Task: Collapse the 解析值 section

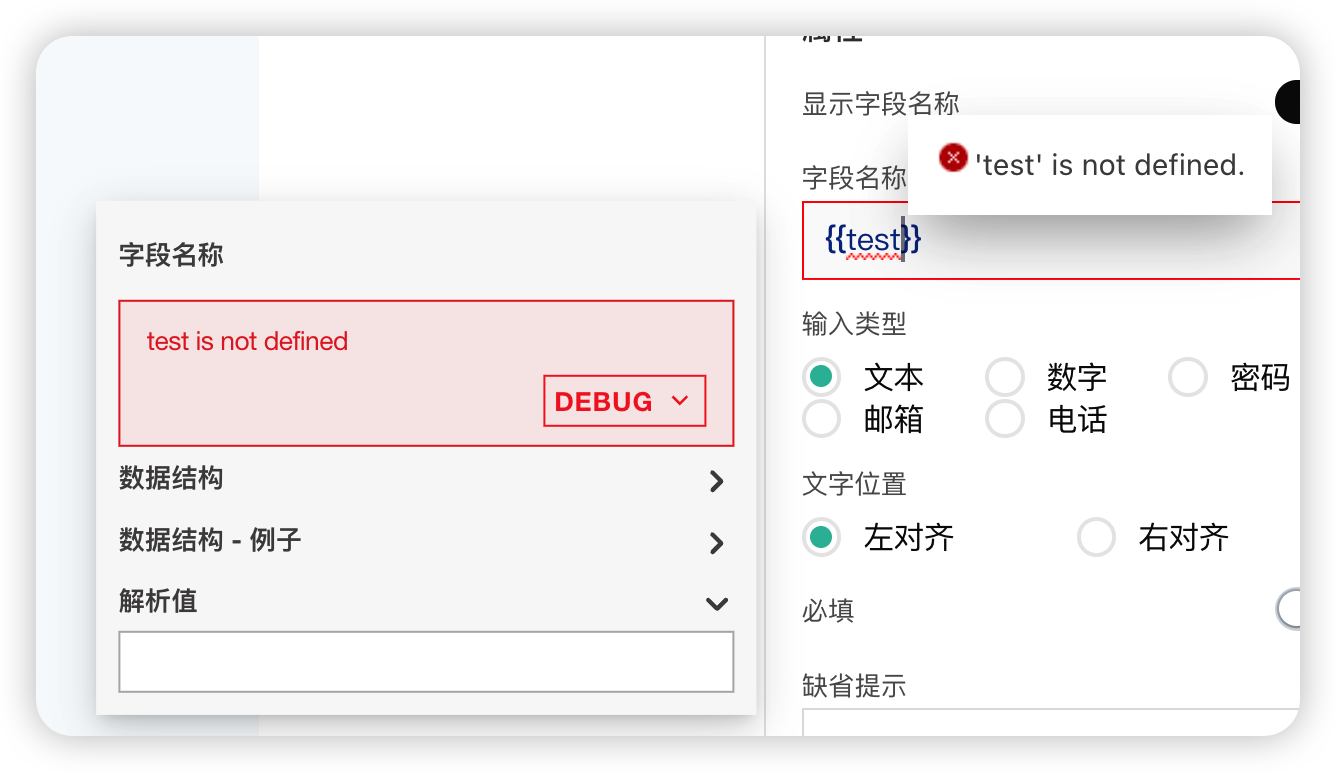Action: [x=716, y=603]
